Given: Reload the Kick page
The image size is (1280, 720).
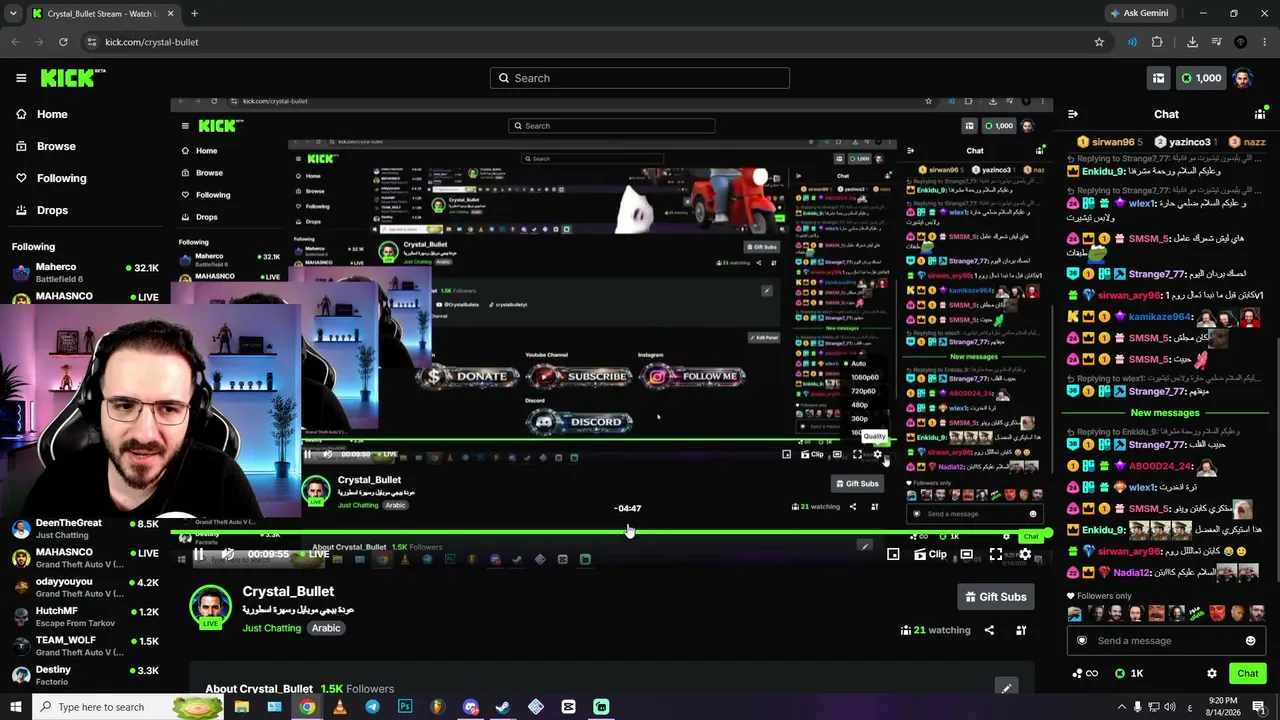Looking at the screenshot, I should (x=63, y=42).
